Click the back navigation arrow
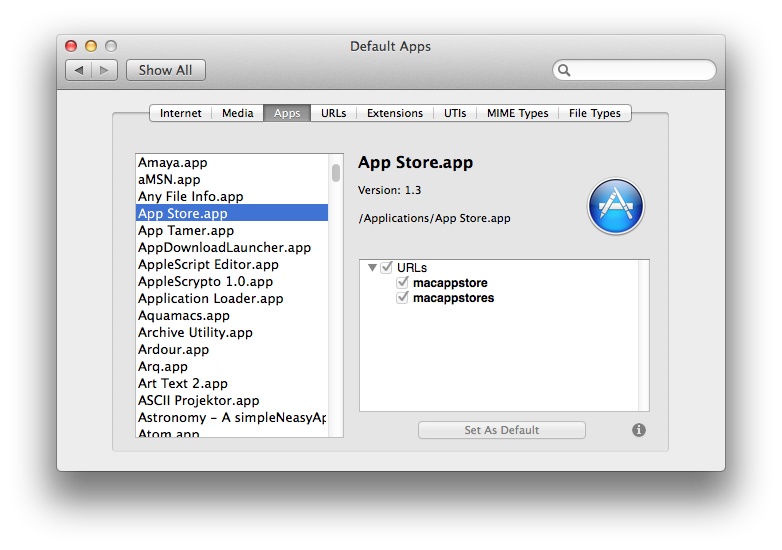The width and height of the screenshot is (782, 550). (79, 70)
